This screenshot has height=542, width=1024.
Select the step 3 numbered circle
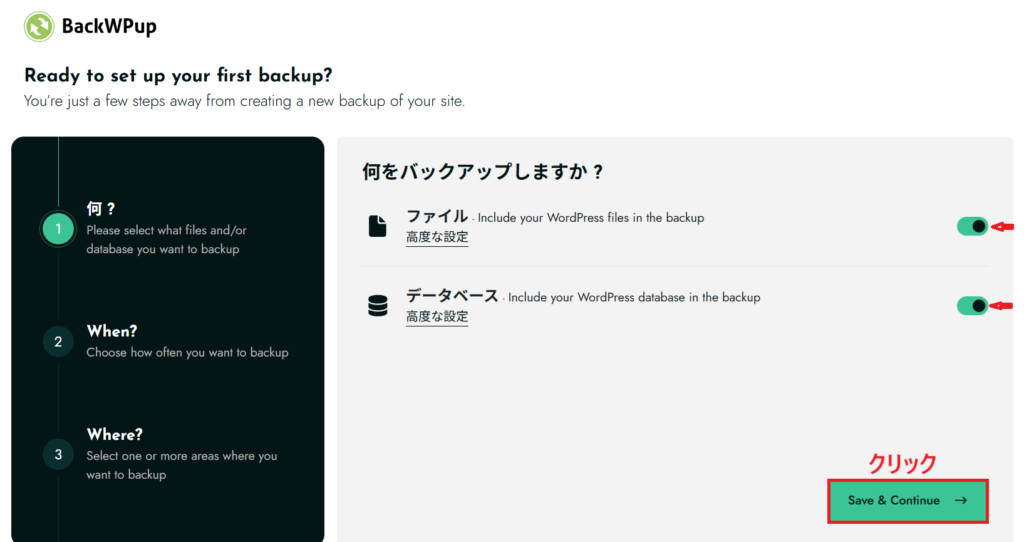point(58,454)
